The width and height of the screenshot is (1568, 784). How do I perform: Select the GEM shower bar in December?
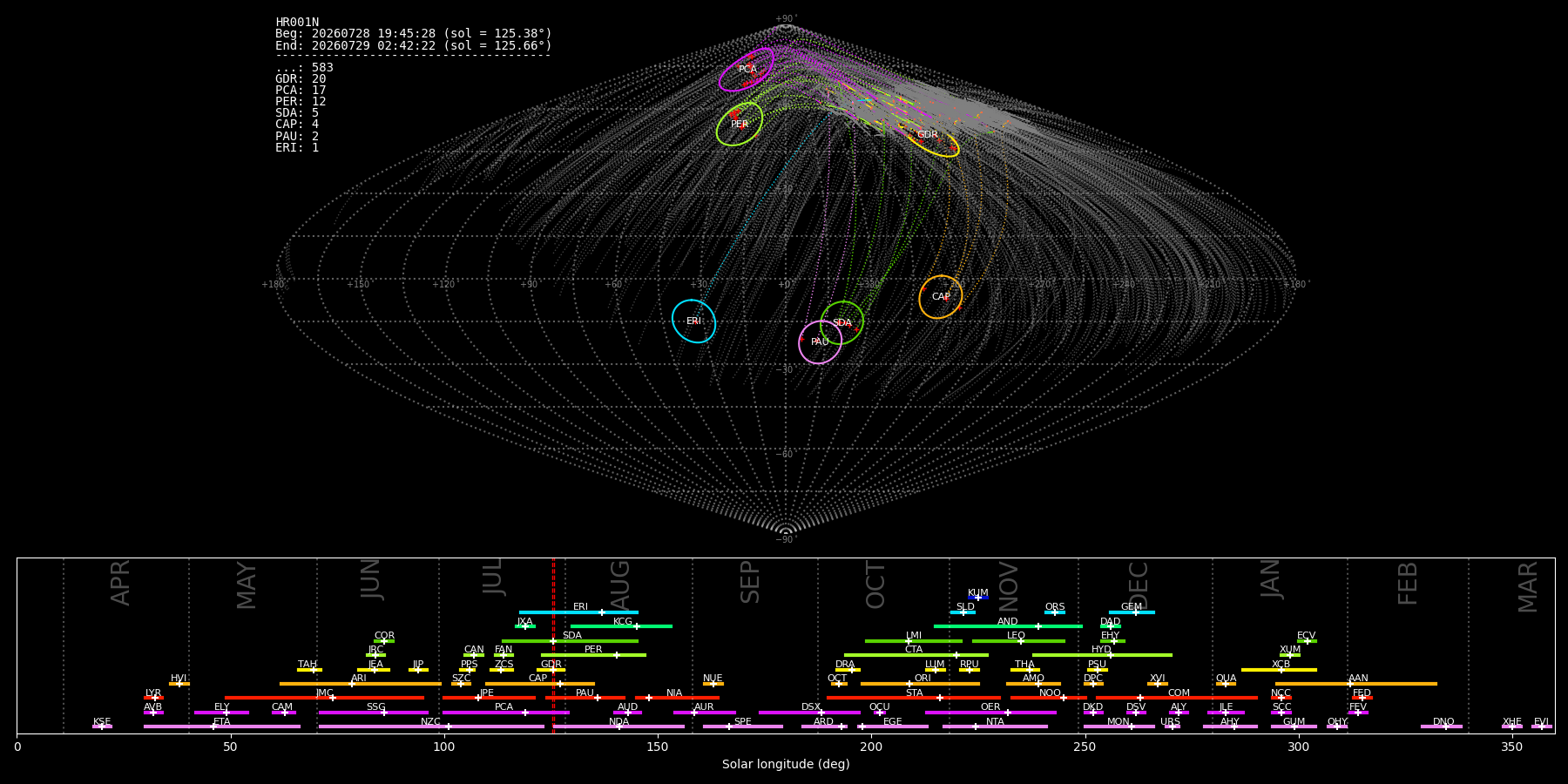(1132, 612)
